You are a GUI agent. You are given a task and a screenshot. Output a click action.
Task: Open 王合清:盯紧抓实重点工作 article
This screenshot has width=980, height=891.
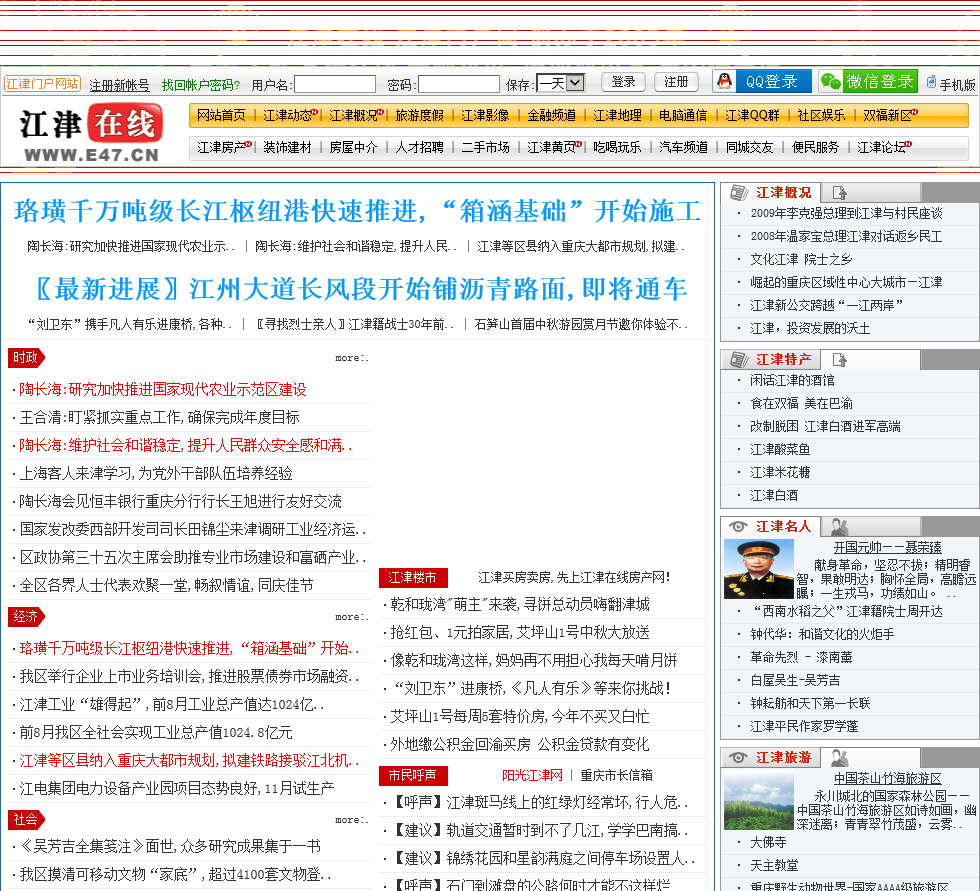coord(159,417)
